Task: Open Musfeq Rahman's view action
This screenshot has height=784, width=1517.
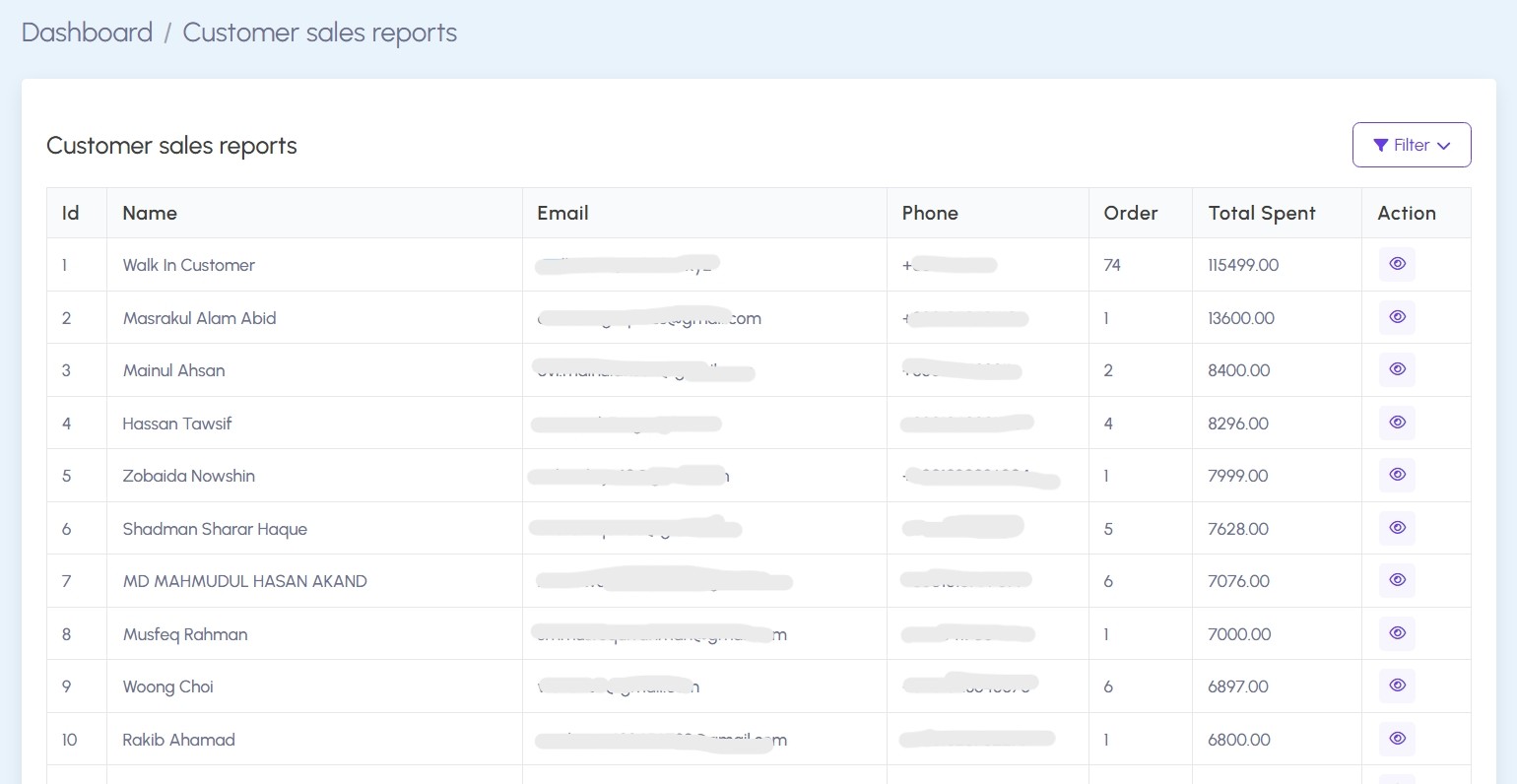Action: (1397, 633)
